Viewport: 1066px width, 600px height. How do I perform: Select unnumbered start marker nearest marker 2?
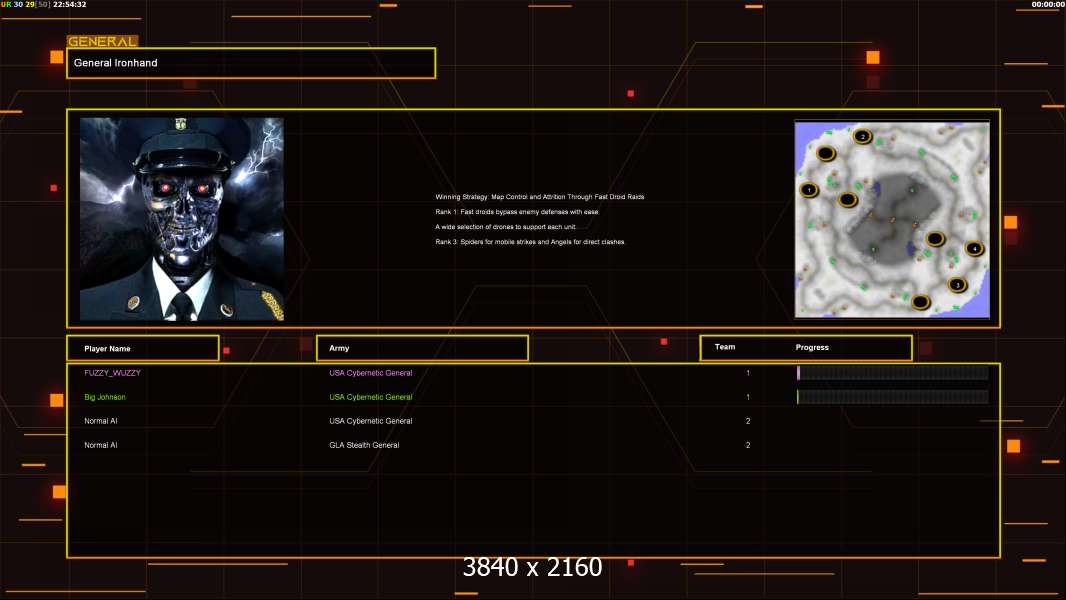click(x=826, y=154)
